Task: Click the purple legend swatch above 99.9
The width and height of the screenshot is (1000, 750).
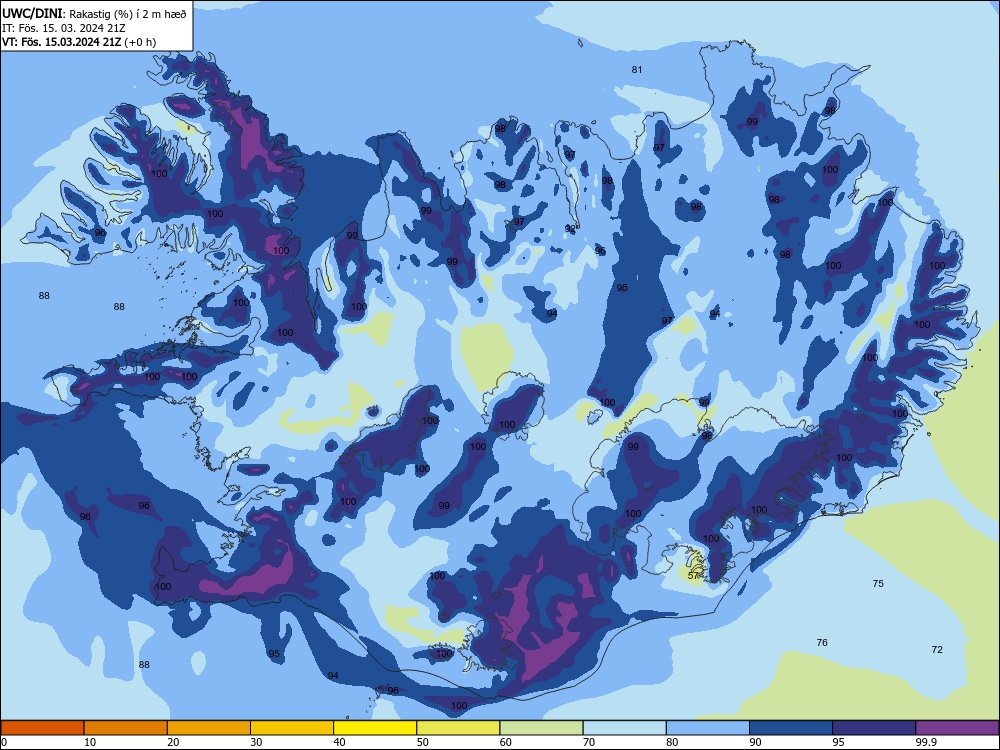Action: pos(957,728)
